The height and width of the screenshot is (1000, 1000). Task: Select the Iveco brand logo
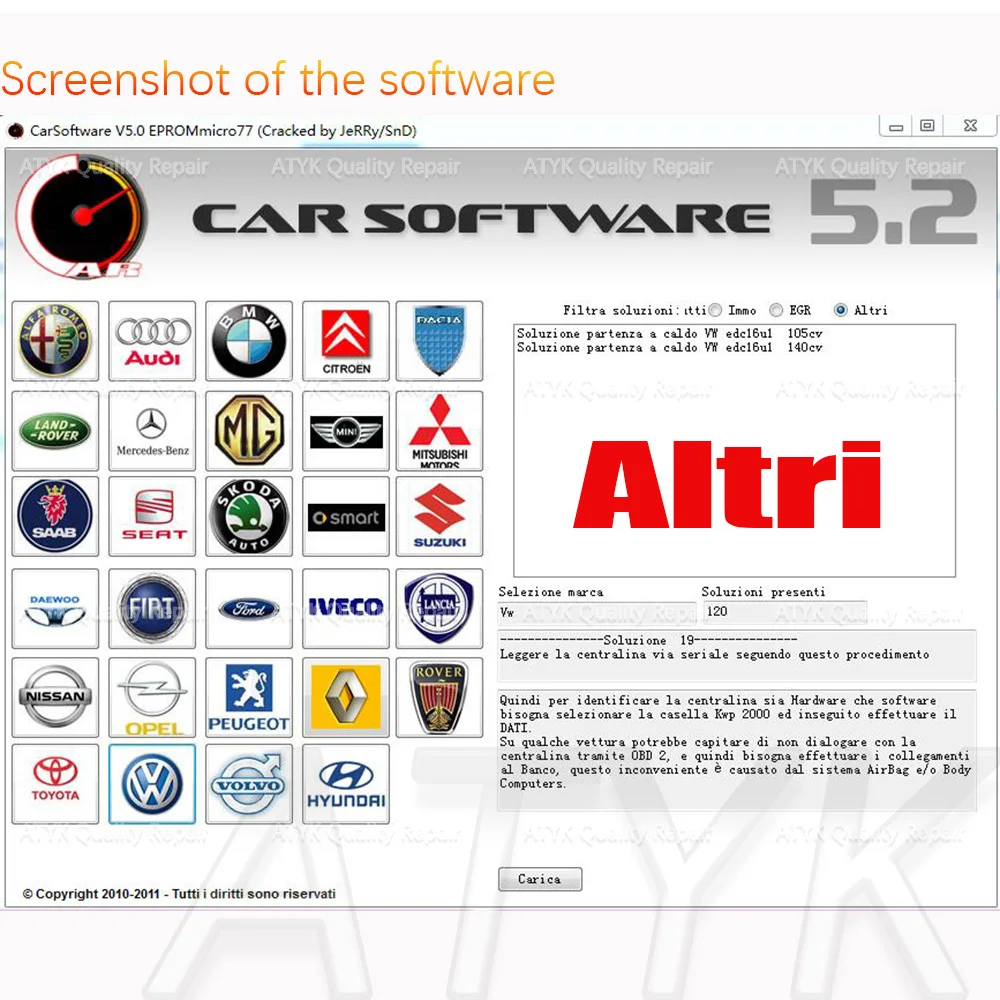pyautogui.click(x=346, y=609)
